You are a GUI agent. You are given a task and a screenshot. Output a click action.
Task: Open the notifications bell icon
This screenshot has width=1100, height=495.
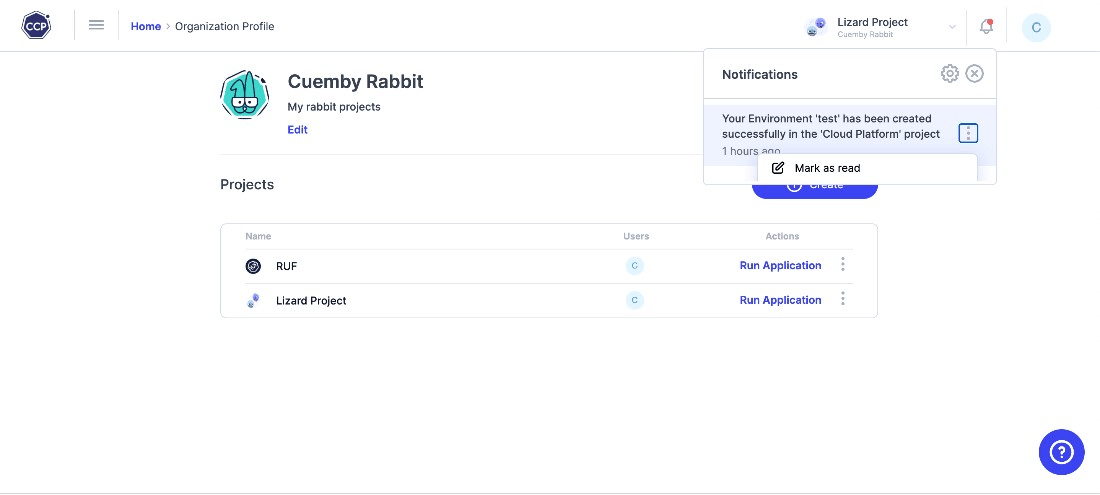click(x=986, y=27)
